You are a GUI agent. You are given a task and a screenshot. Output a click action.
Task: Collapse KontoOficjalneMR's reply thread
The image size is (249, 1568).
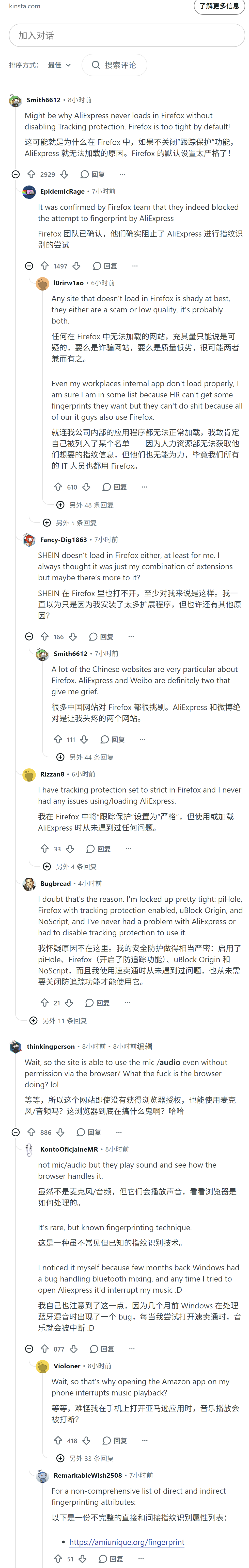[29, 1349]
